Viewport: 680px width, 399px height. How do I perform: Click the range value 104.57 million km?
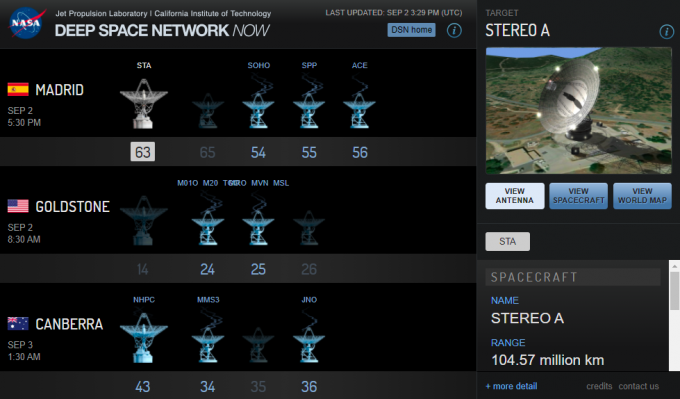547,360
